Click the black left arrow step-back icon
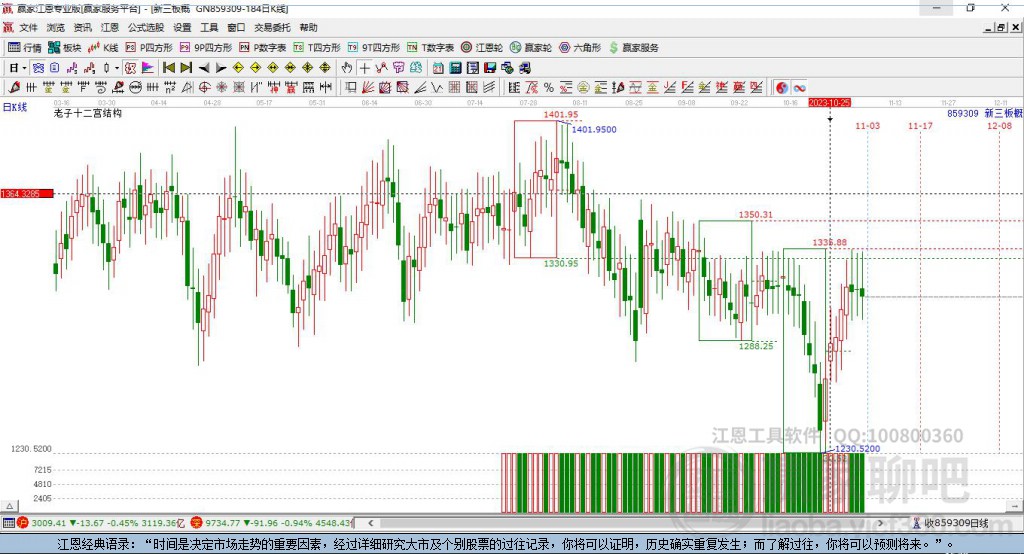This screenshot has height=554, width=1024. [204, 68]
